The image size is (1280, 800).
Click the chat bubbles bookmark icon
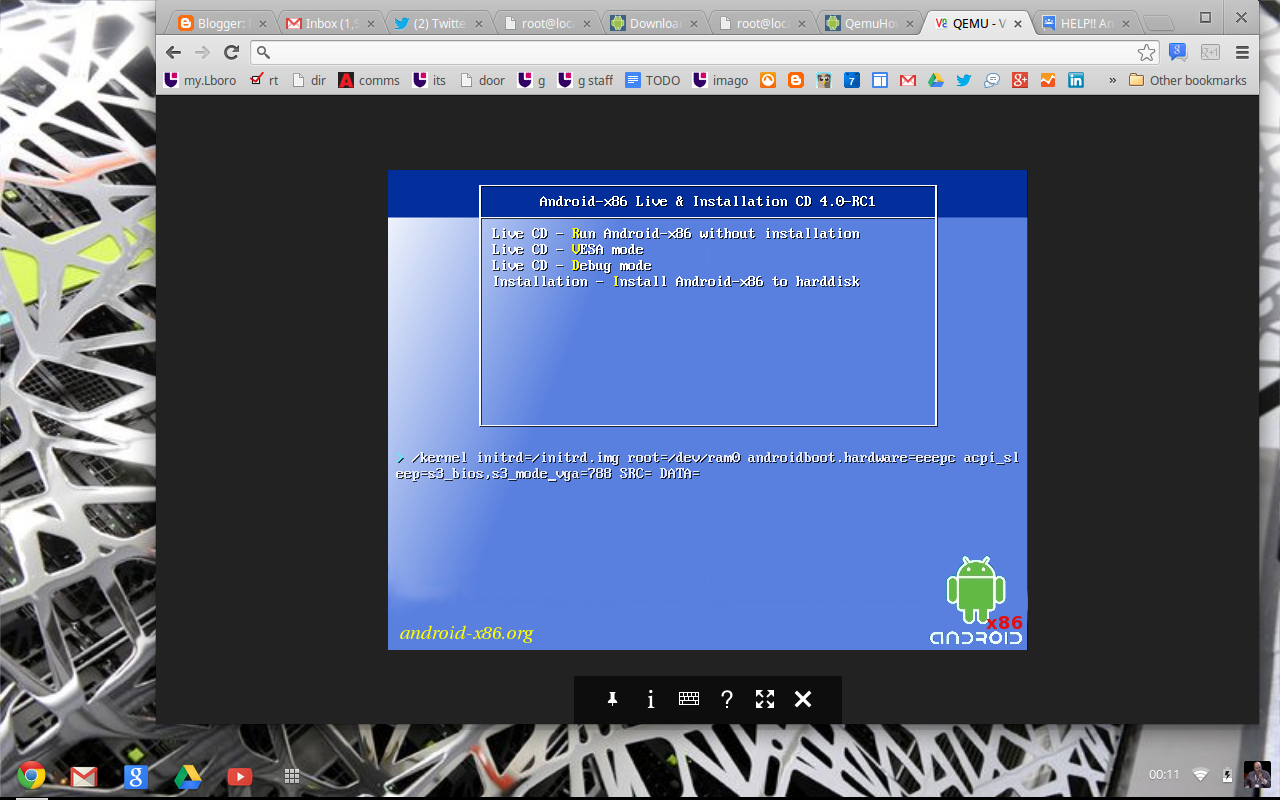992,80
